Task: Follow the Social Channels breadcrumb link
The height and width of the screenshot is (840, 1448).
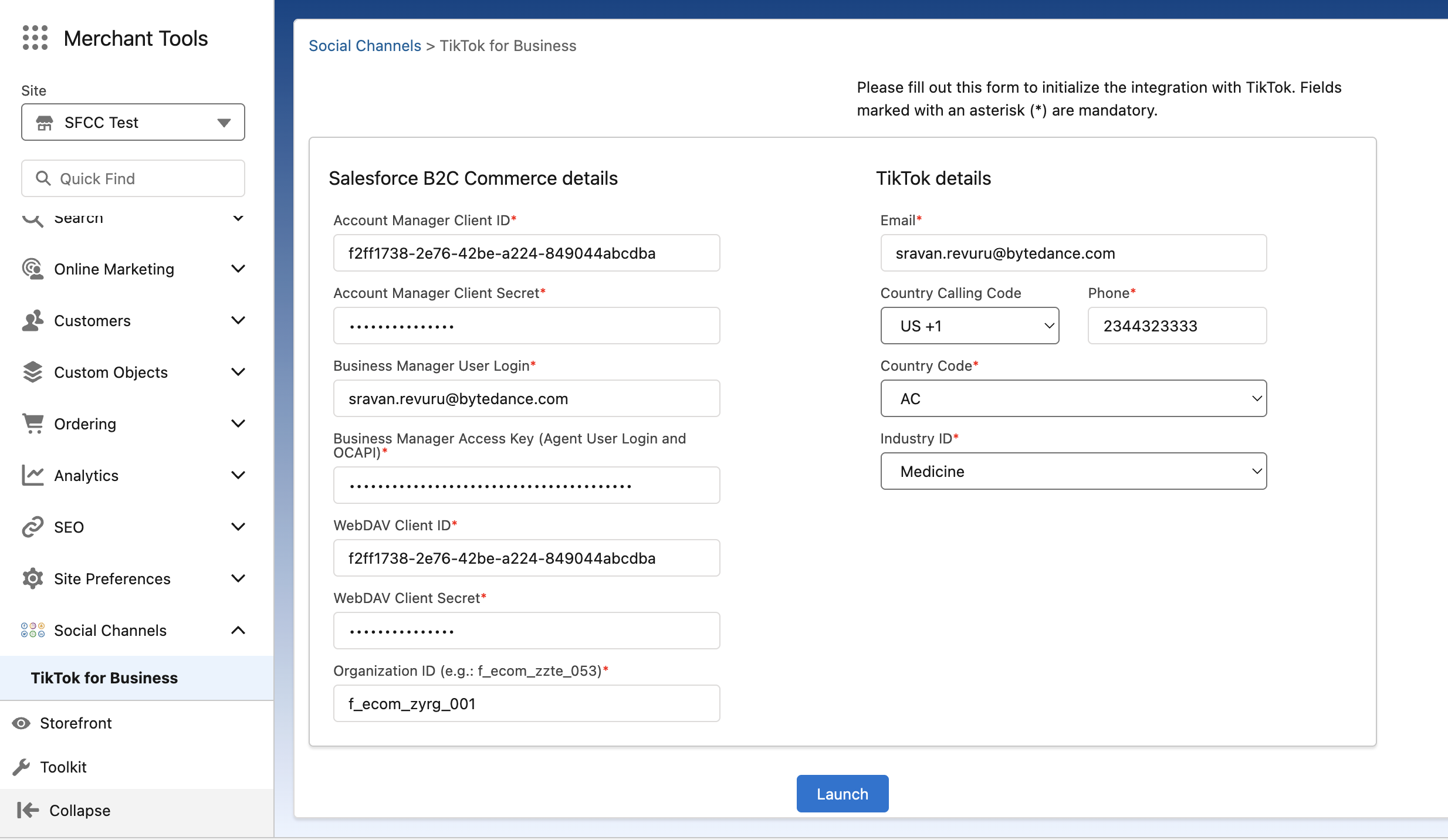Action: tap(364, 46)
